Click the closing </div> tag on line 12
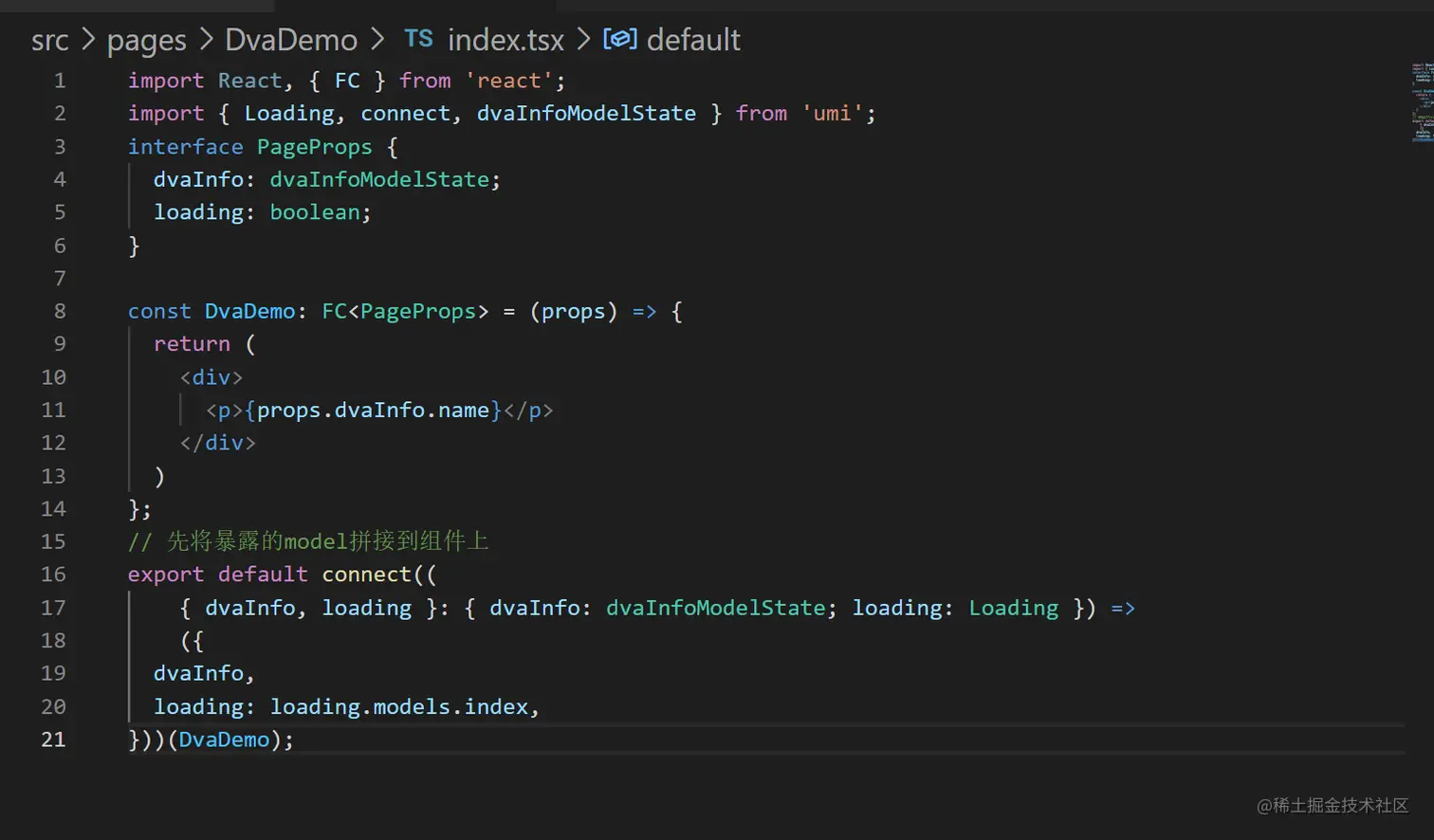The image size is (1434, 840). (x=218, y=443)
